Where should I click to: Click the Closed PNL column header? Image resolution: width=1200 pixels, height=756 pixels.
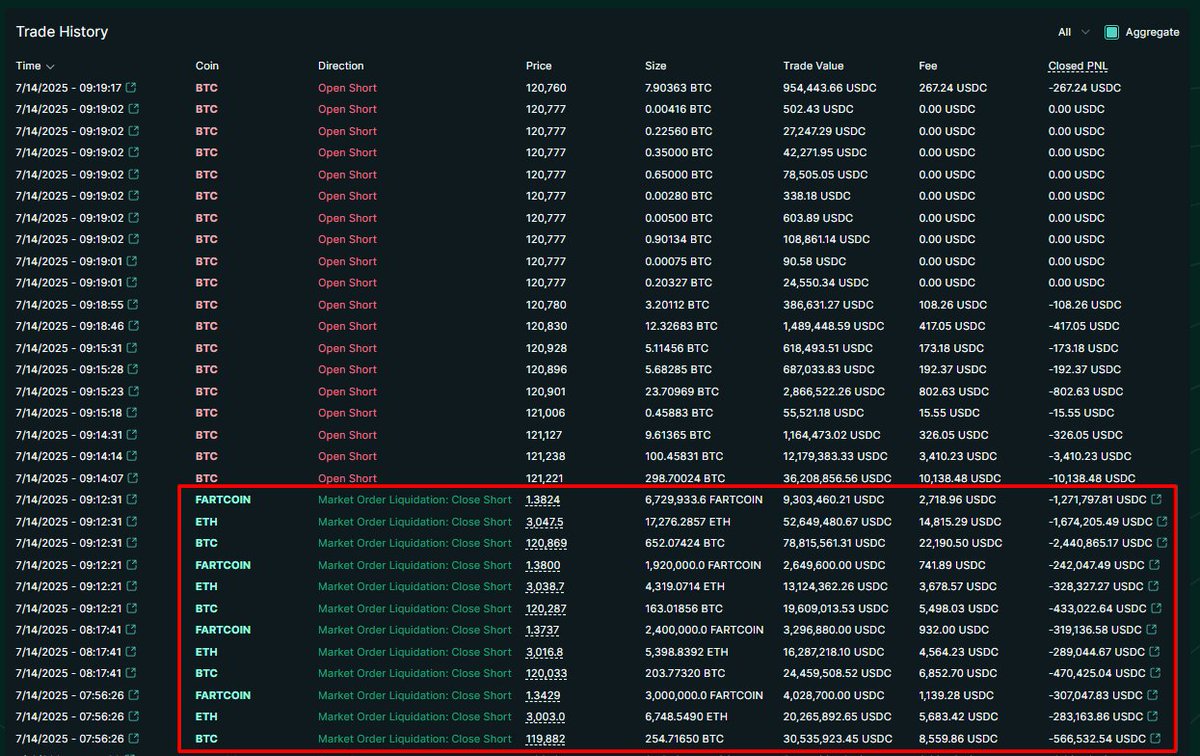(x=1079, y=66)
